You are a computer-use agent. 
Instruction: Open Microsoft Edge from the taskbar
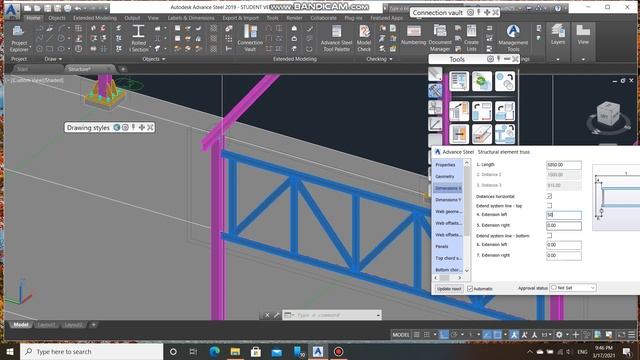point(214,351)
